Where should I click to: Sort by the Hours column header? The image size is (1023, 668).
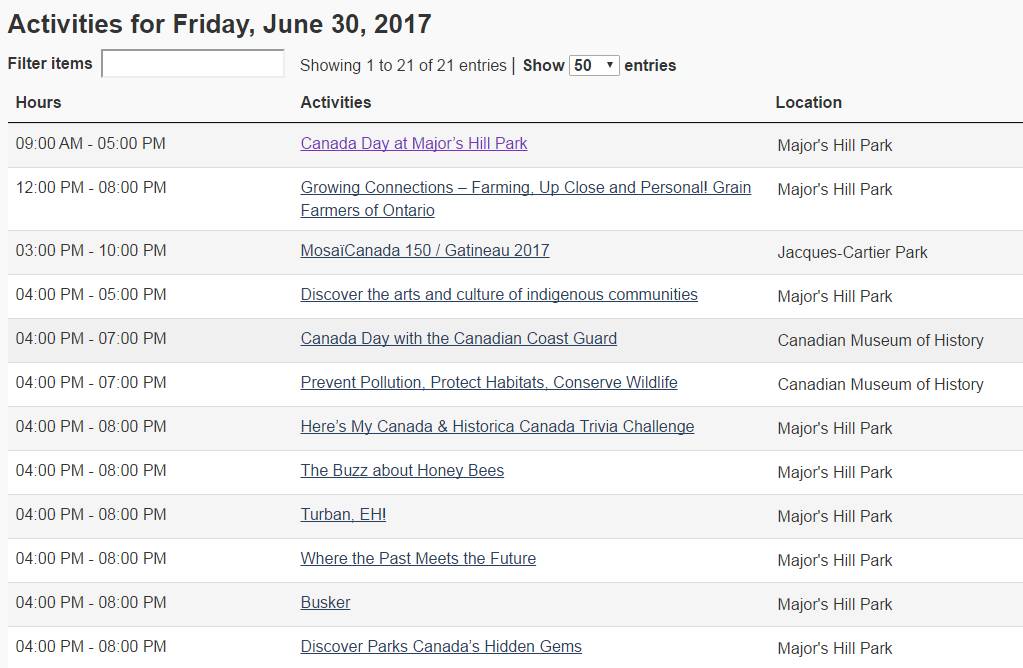coord(39,102)
